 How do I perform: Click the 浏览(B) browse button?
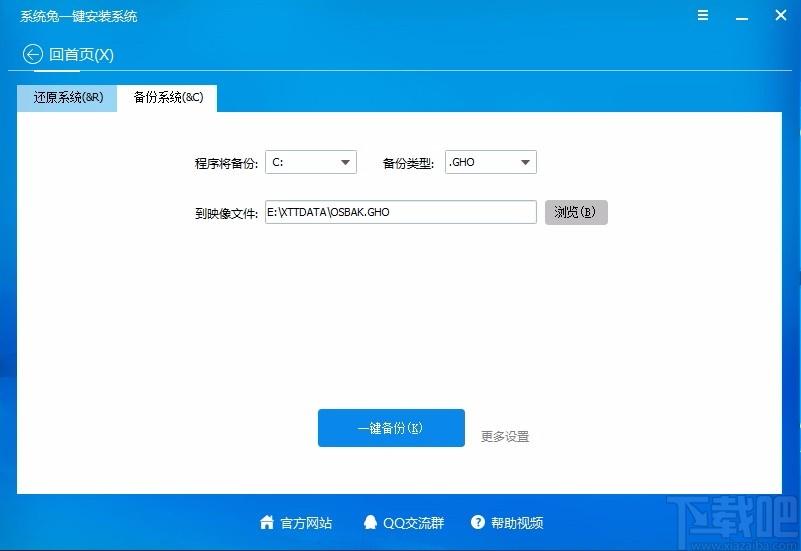(x=576, y=212)
